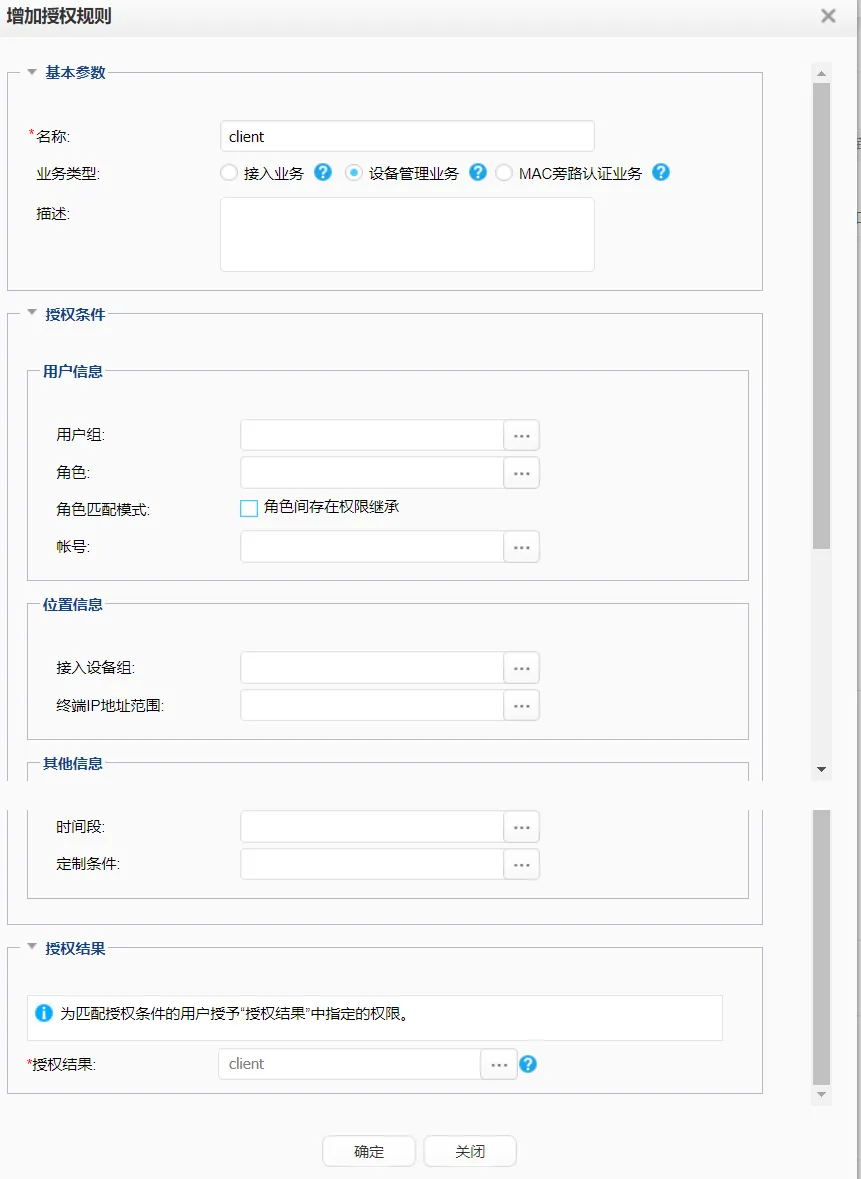
Task: Collapse the 授权条件 section
Action: [x=32, y=313]
